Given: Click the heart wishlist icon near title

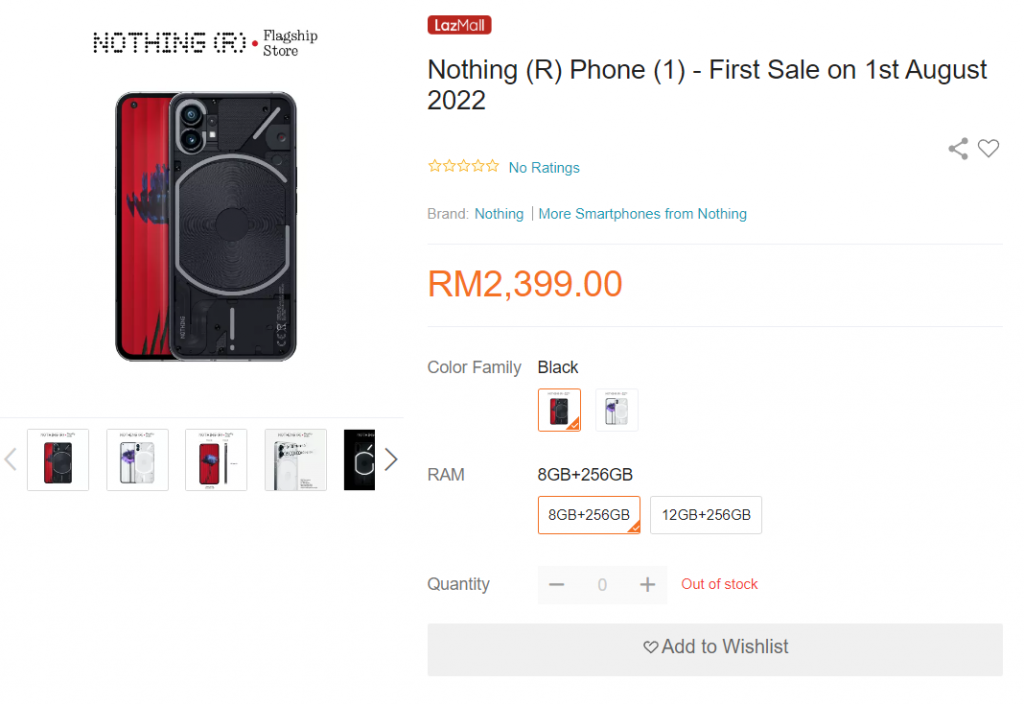Looking at the screenshot, I should [988, 149].
